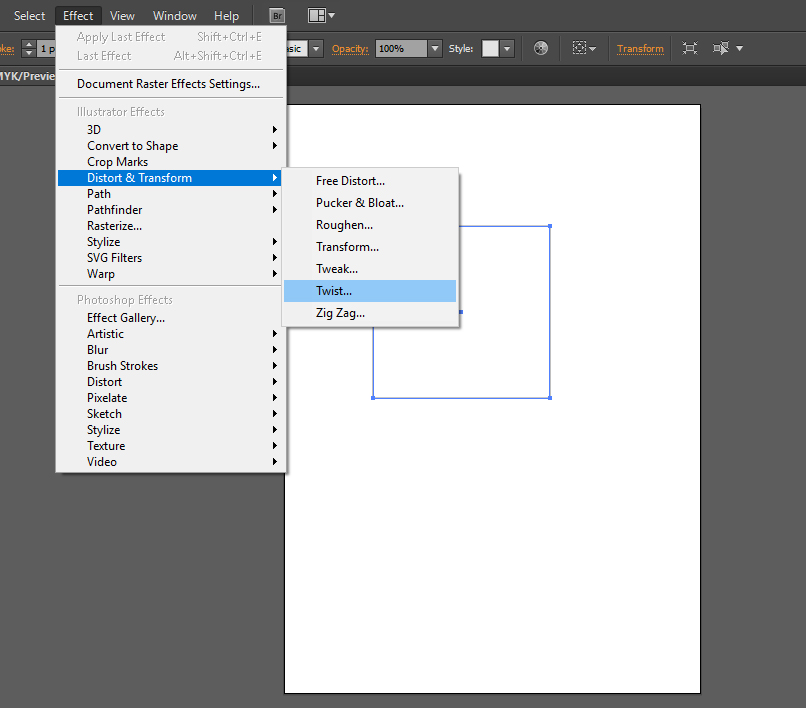This screenshot has width=806, height=708.
Task: Open the Help menu
Action: coord(226,15)
